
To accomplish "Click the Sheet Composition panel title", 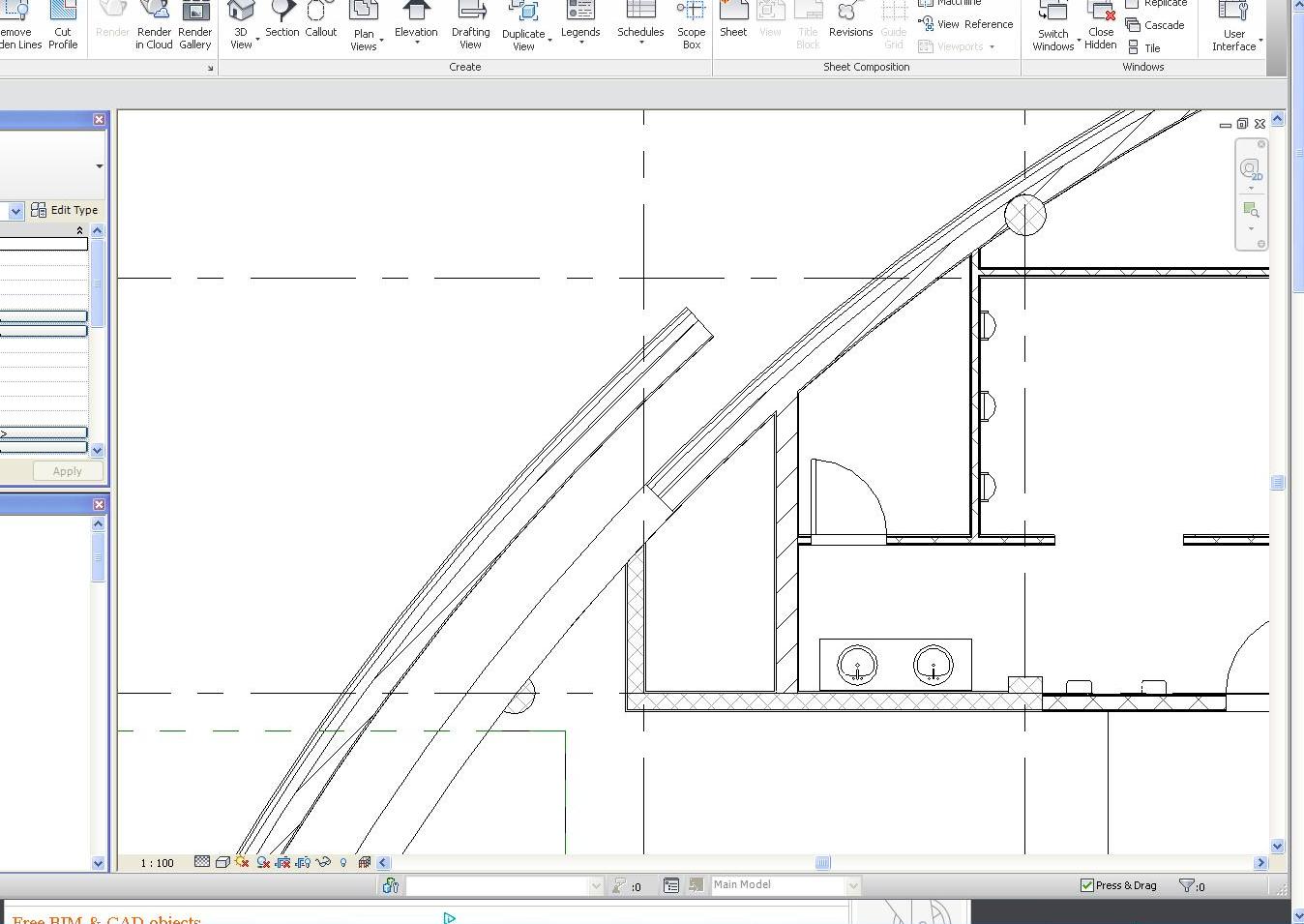I will tap(867, 68).
